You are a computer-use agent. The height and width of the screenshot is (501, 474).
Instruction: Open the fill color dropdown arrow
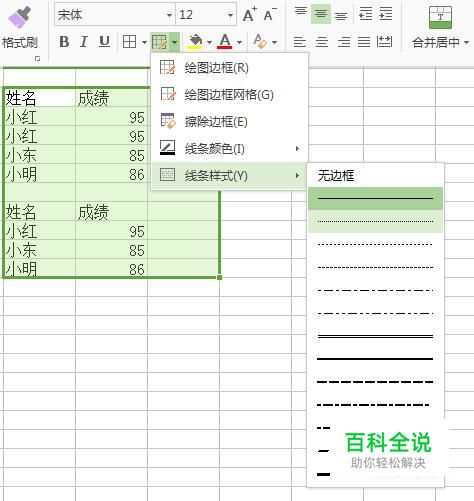point(209,42)
